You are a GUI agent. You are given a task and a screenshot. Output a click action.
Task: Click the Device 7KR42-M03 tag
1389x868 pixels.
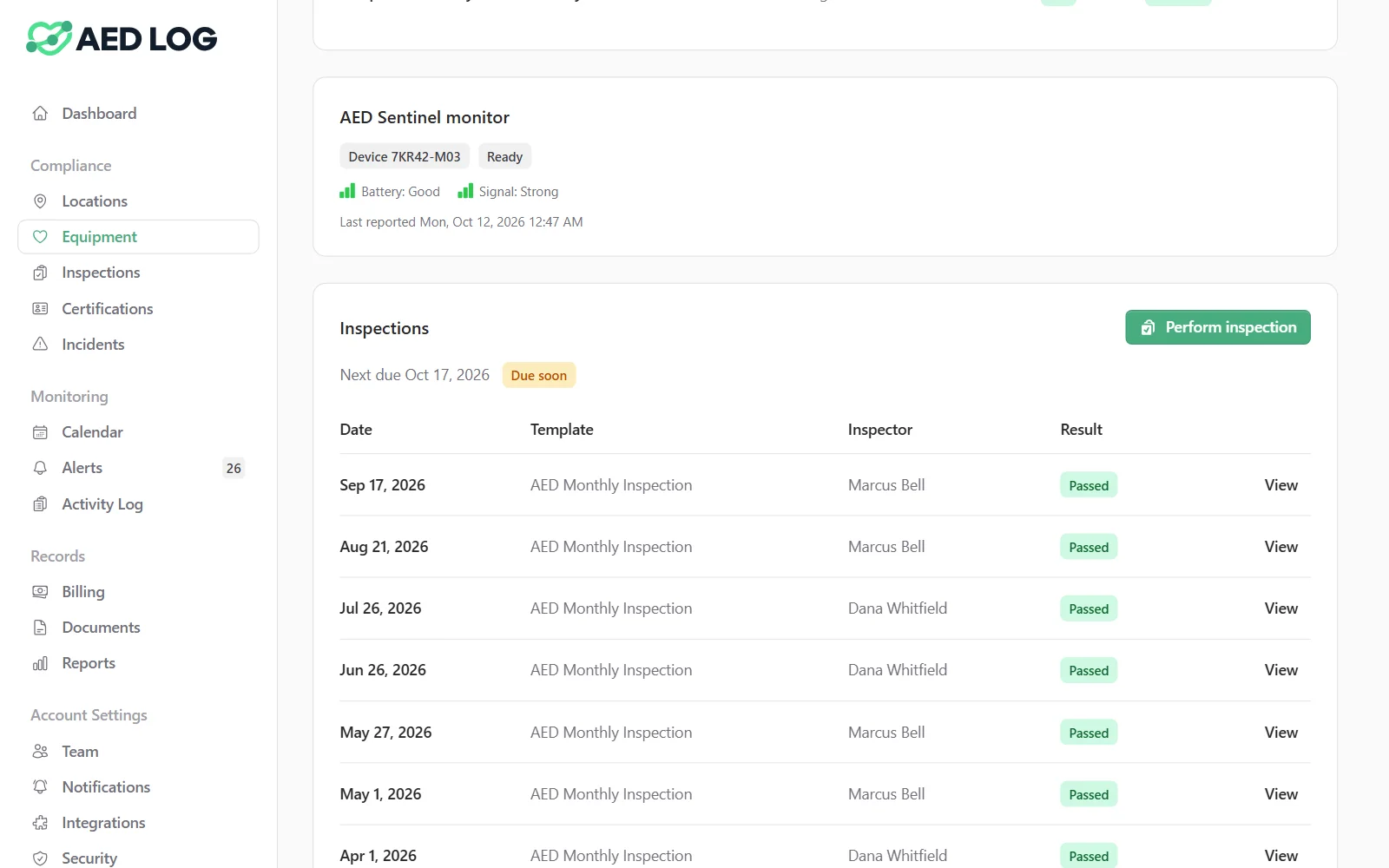pos(405,156)
